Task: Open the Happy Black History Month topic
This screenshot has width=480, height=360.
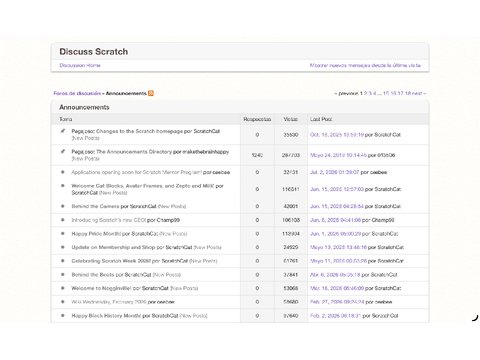Action: point(106,316)
